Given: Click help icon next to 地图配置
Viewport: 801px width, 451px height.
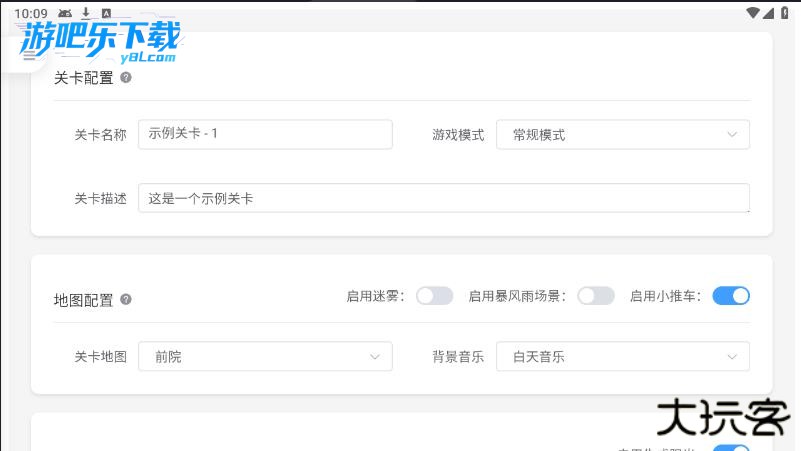Looking at the screenshot, I should coord(126,299).
